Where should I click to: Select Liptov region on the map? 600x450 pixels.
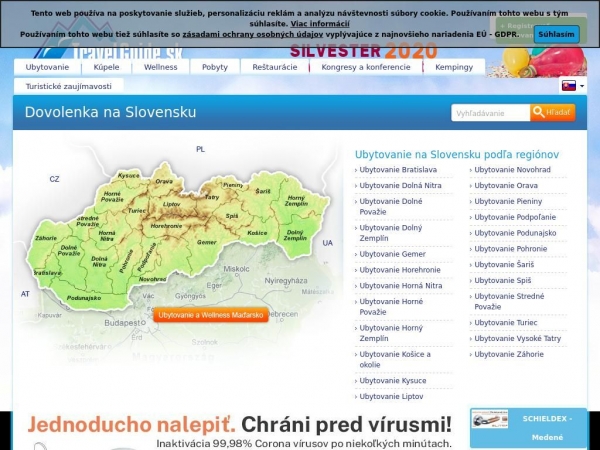coord(171,204)
